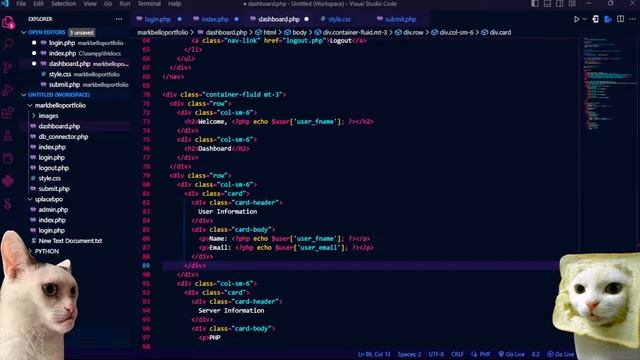Open Customize Layout icon in title bar
This screenshot has height=360, width=640.
[x=572, y=4]
